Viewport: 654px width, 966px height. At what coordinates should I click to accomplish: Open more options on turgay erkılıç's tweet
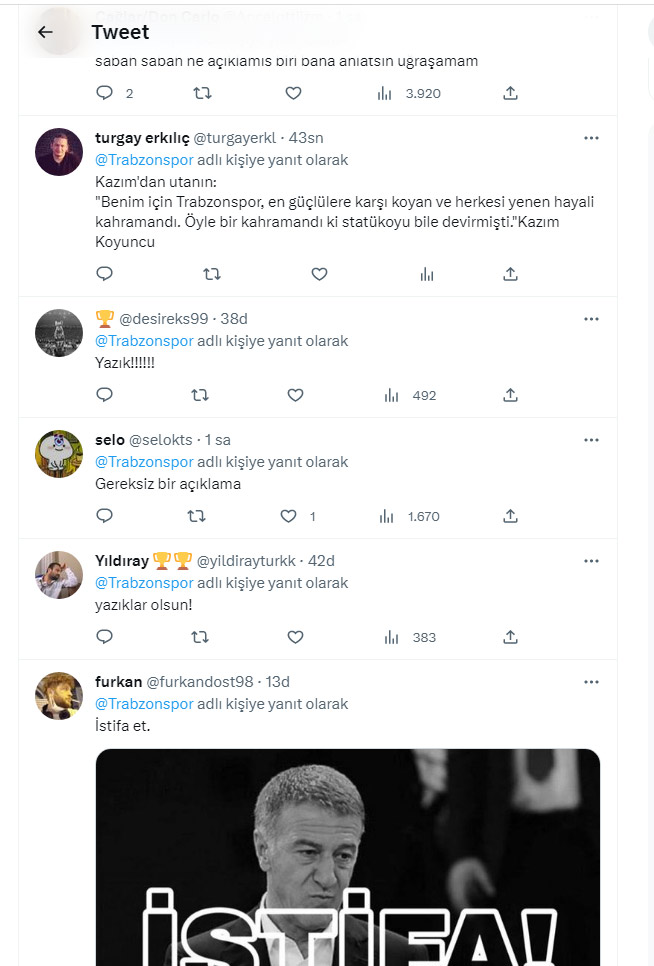tap(591, 138)
